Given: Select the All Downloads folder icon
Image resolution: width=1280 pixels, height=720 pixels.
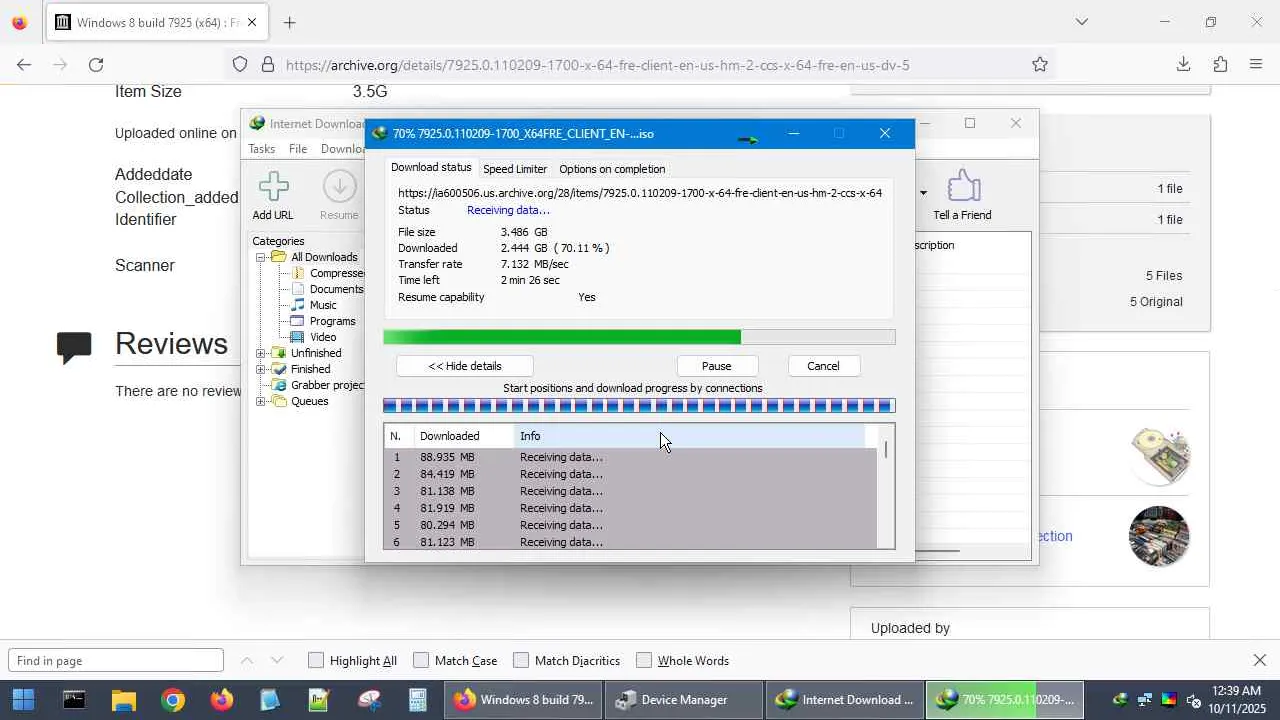Looking at the screenshot, I should click(279, 257).
